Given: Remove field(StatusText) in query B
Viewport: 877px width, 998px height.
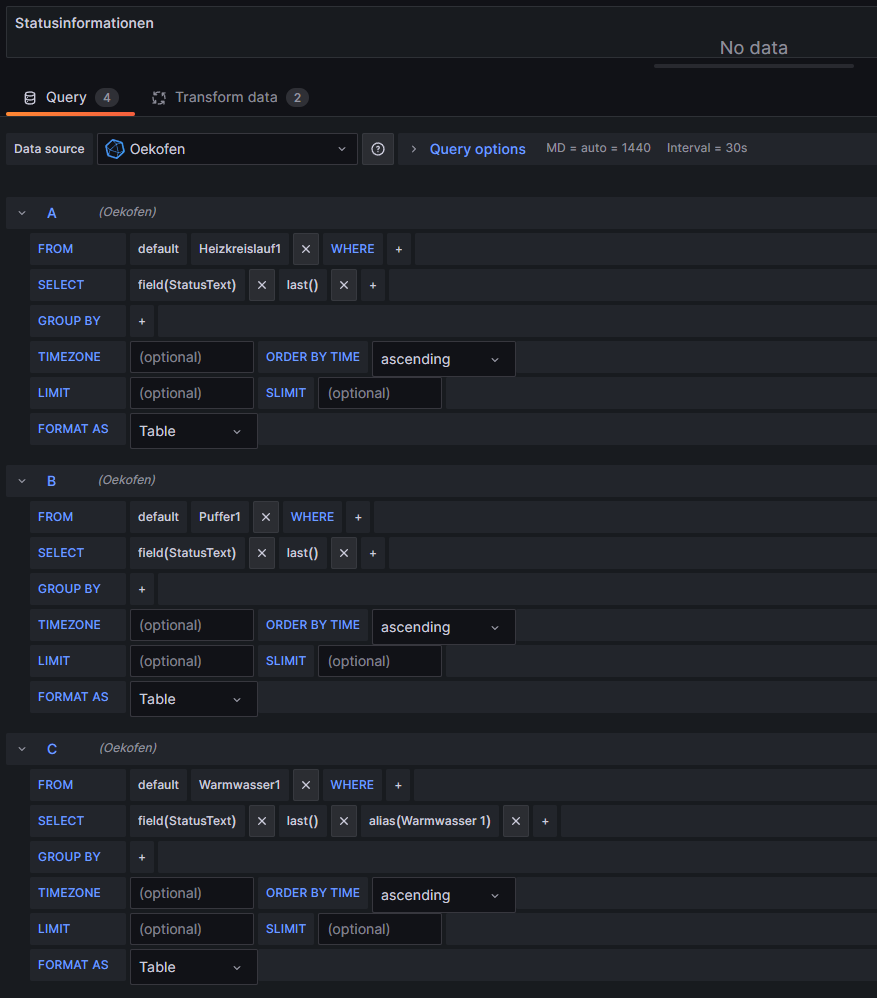Looking at the screenshot, I should point(261,553).
